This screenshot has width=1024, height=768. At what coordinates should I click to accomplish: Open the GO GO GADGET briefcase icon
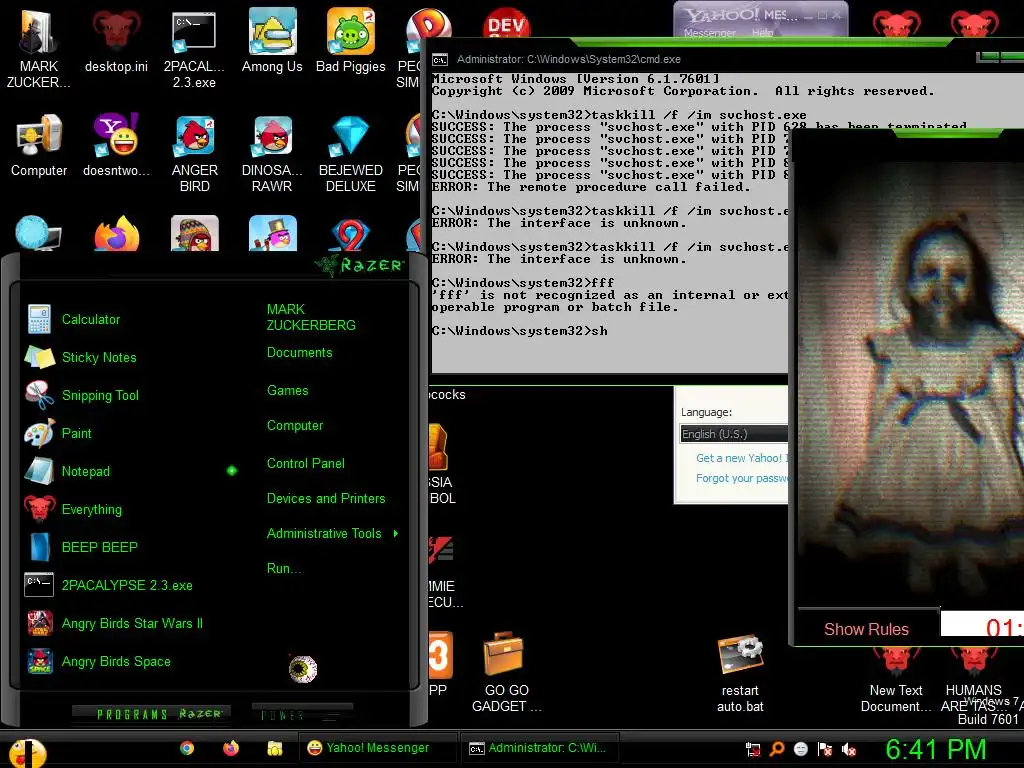point(506,673)
